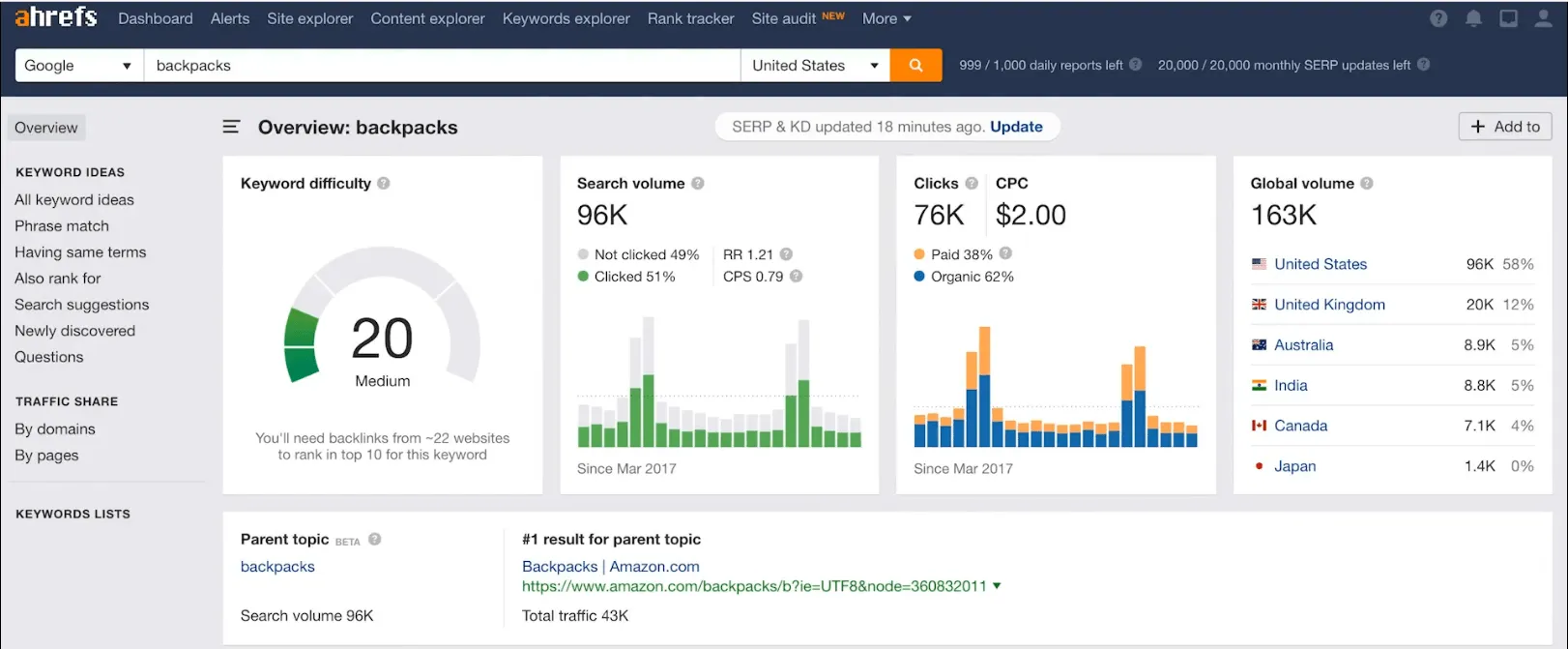Go to Rank tracker in top menu
Screen dimensions: 1568x649
pos(690,18)
